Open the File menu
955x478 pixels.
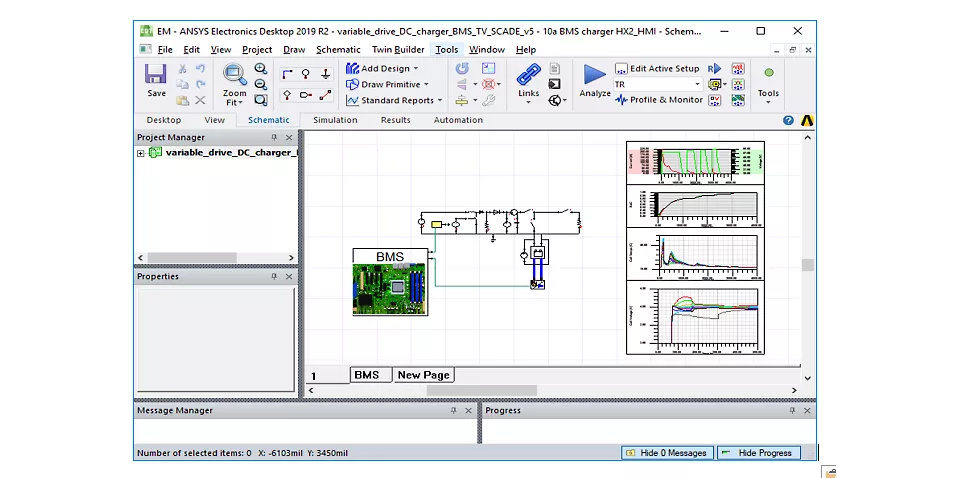(x=165, y=50)
